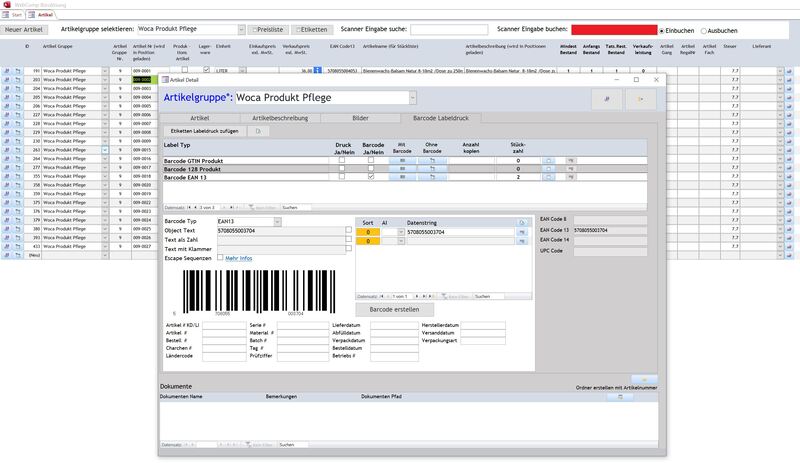Switch to Artikelbeschreibung tab

(280, 118)
